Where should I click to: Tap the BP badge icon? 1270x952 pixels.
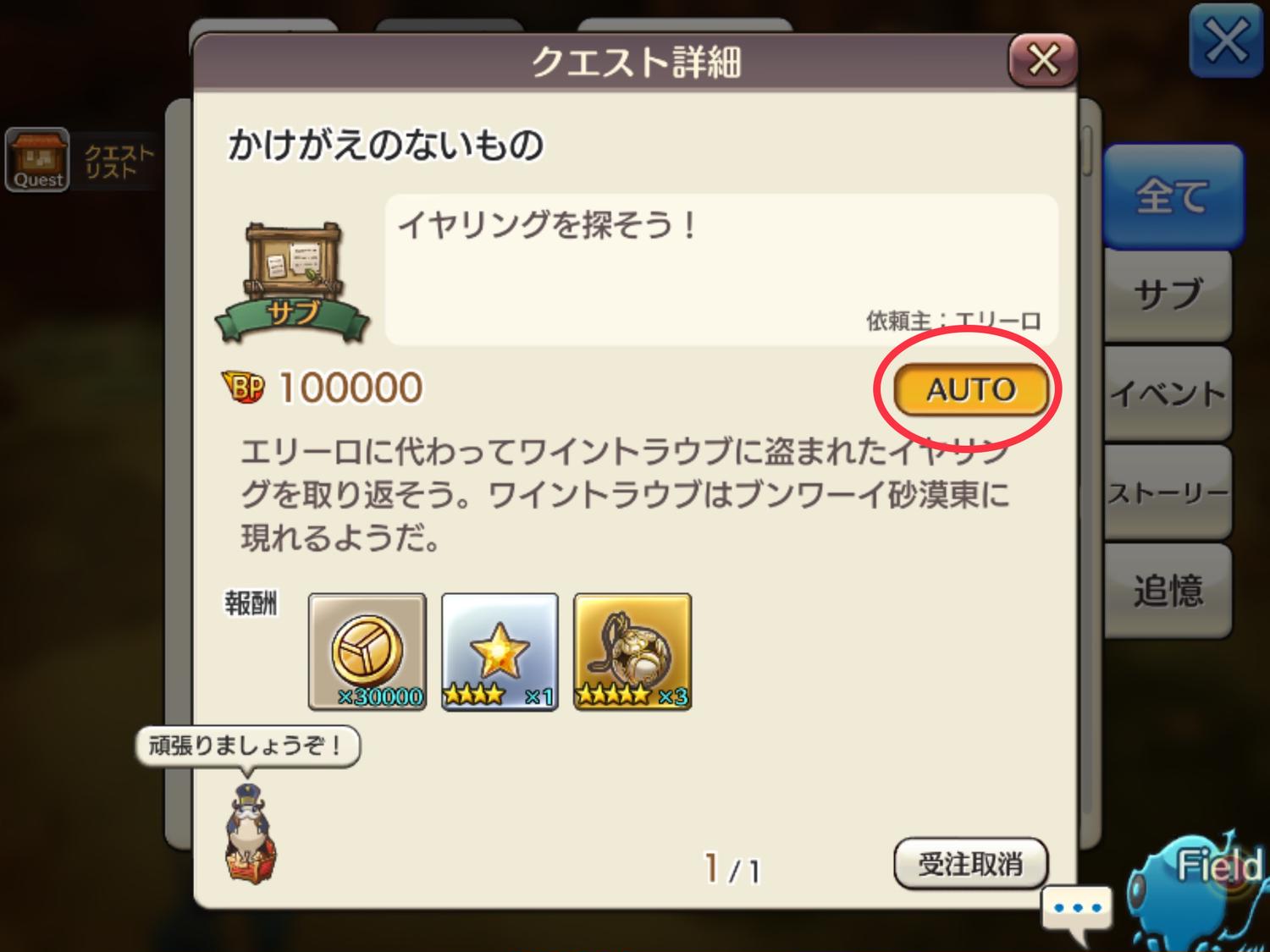(x=244, y=388)
